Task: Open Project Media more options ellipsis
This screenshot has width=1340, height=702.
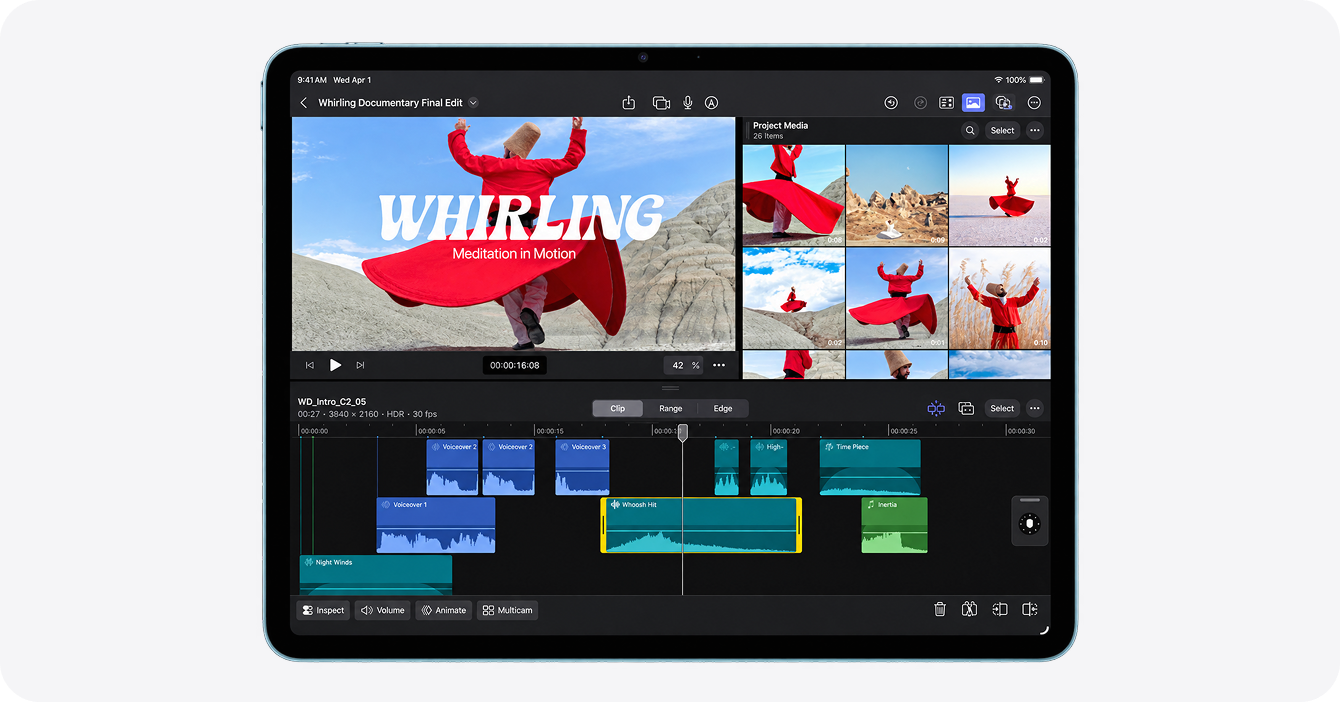Action: pos(1034,130)
